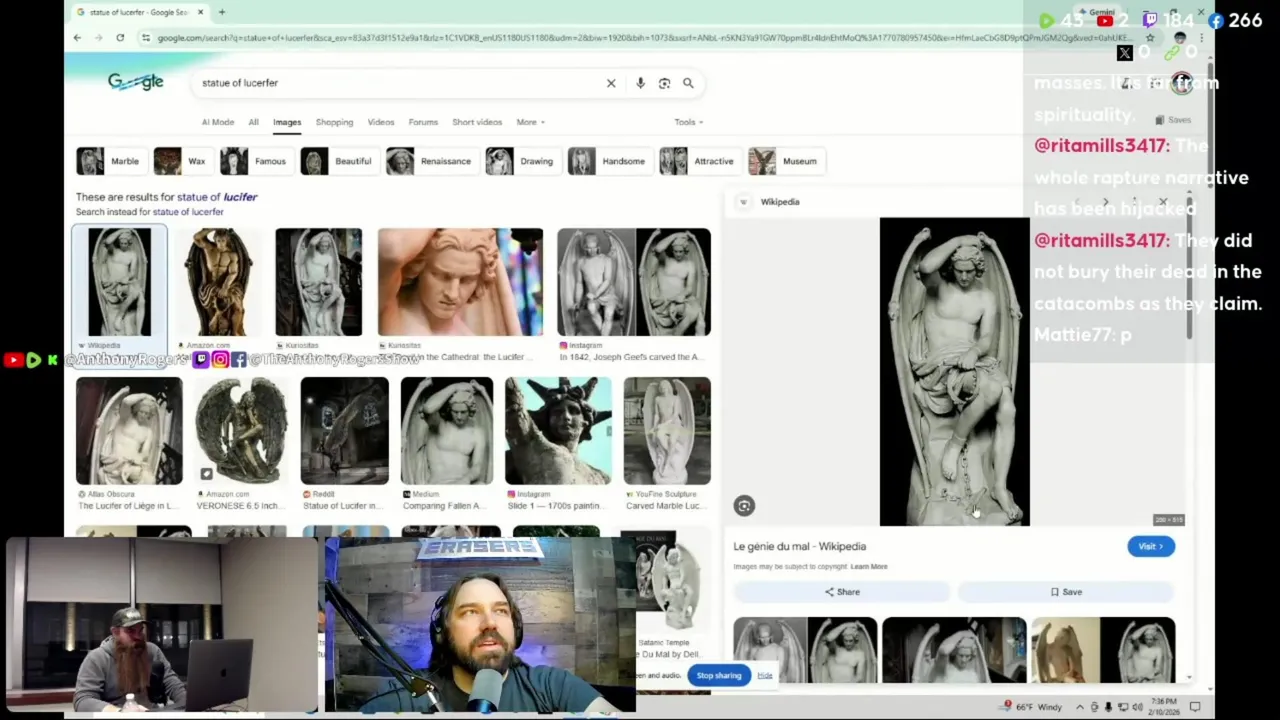Filter results by Renaissance chip
Screen dimensions: 1280x720
[431, 161]
